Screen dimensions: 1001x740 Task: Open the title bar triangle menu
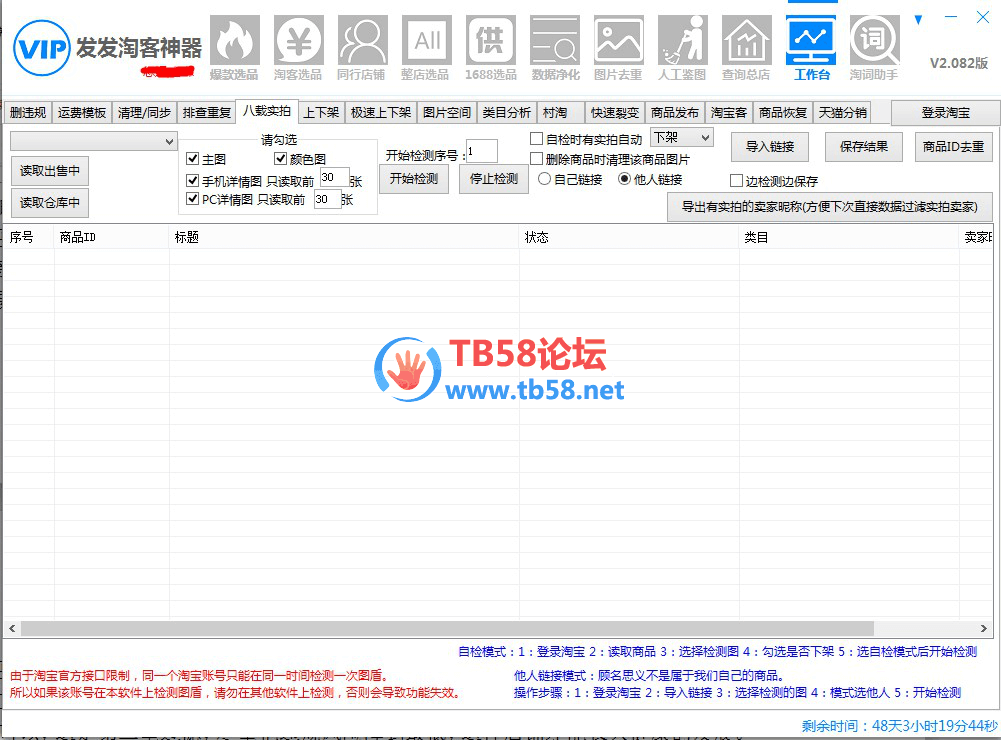(x=918, y=20)
